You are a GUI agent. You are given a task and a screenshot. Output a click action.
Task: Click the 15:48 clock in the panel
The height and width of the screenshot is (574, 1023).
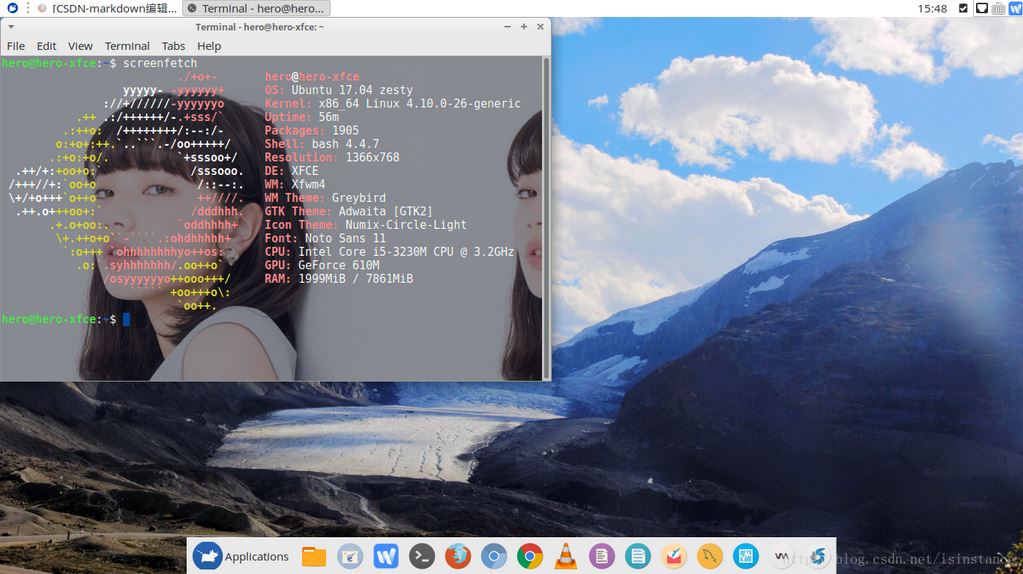tap(932, 8)
